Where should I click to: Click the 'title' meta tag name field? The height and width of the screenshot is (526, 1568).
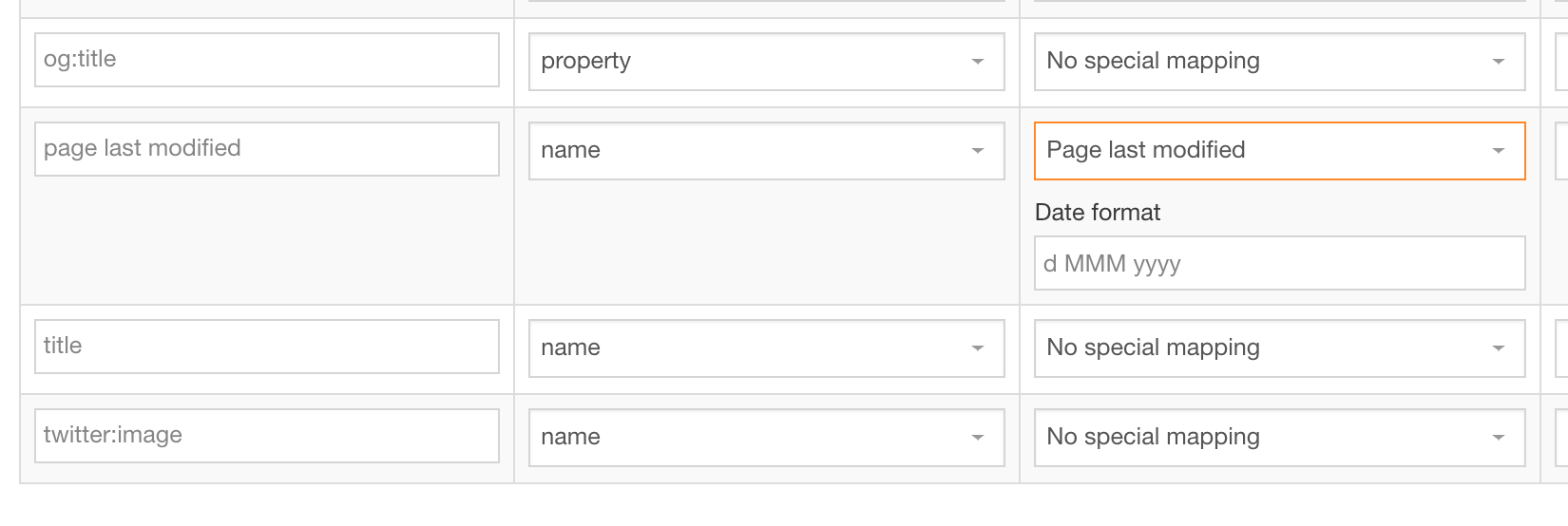point(266,347)
